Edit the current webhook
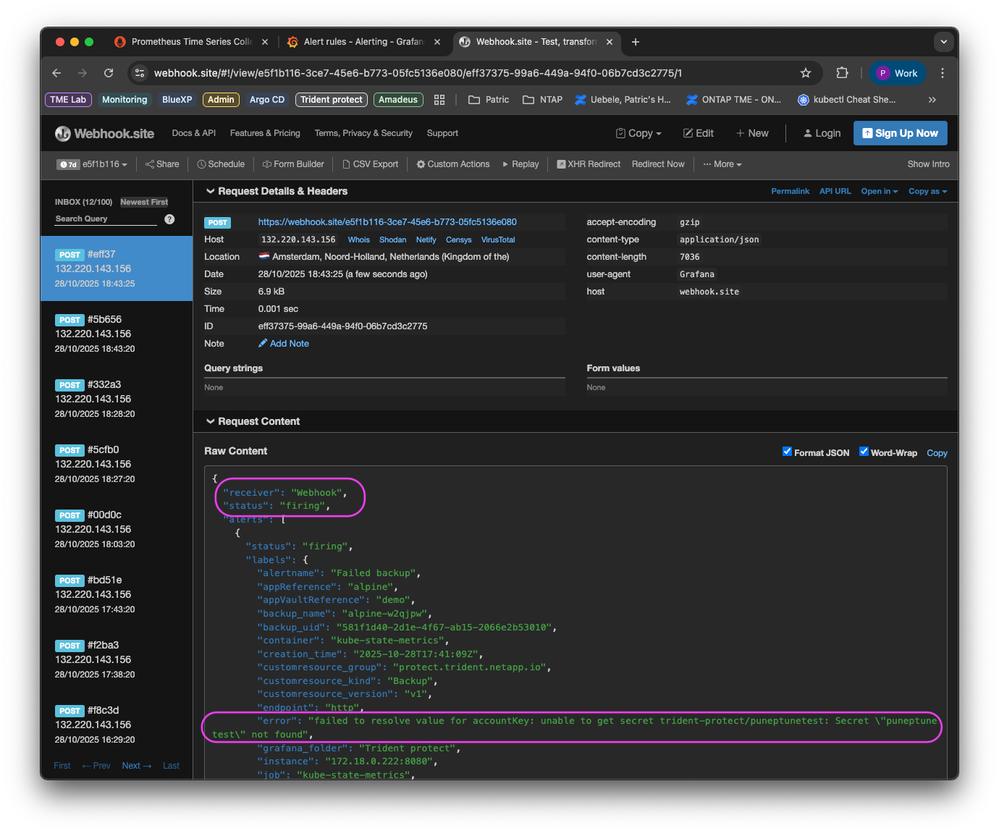 (697, 132)
